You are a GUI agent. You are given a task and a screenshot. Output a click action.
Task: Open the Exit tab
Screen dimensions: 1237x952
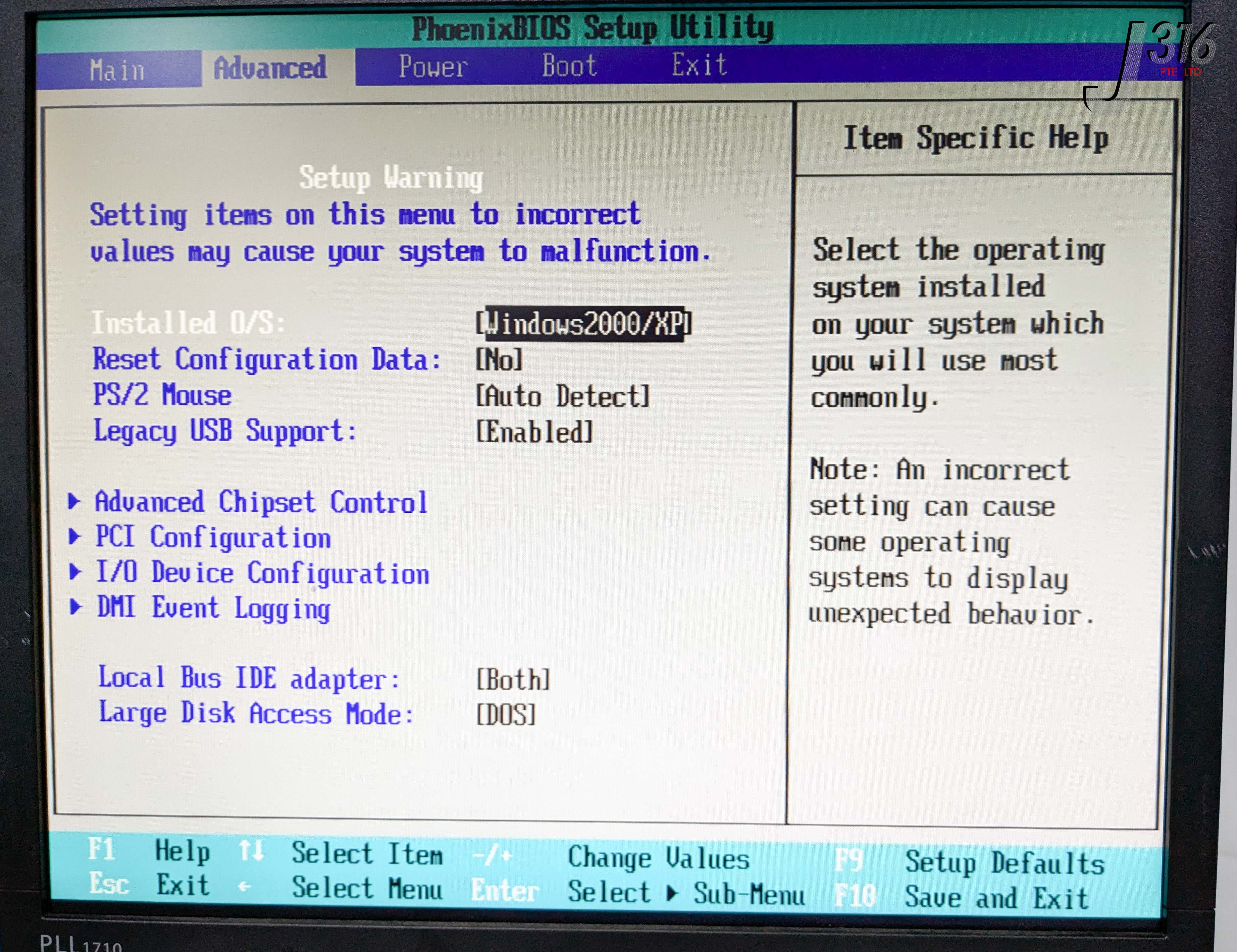tap(699, 64)
